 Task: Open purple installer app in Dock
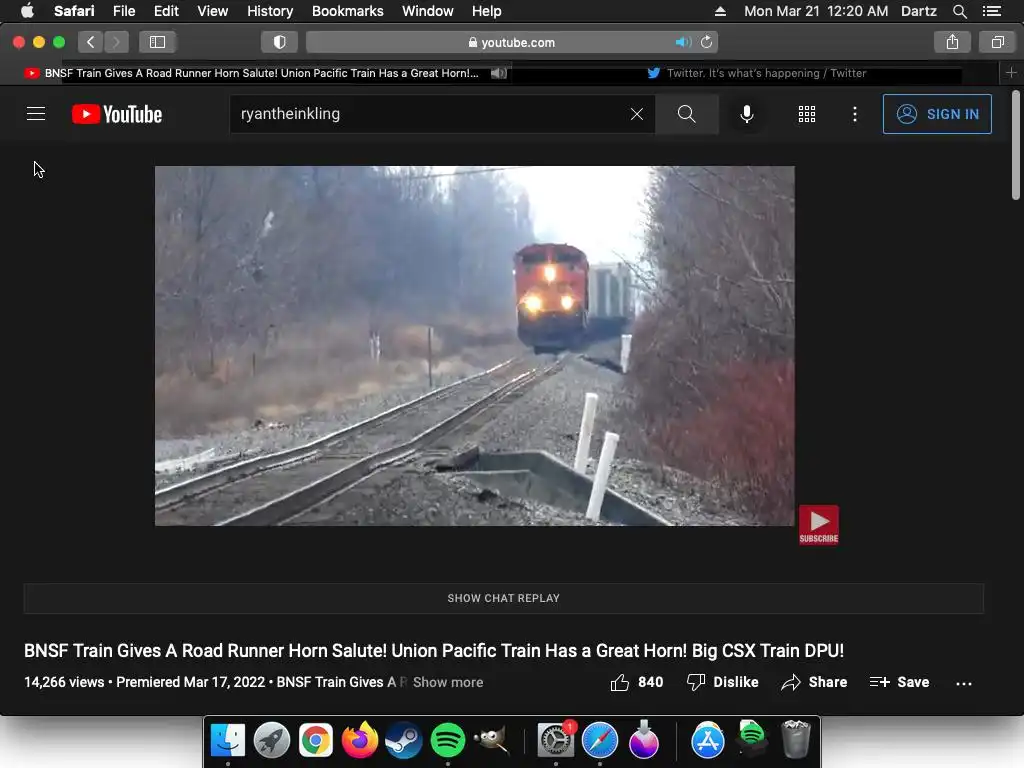click(644, 740)
